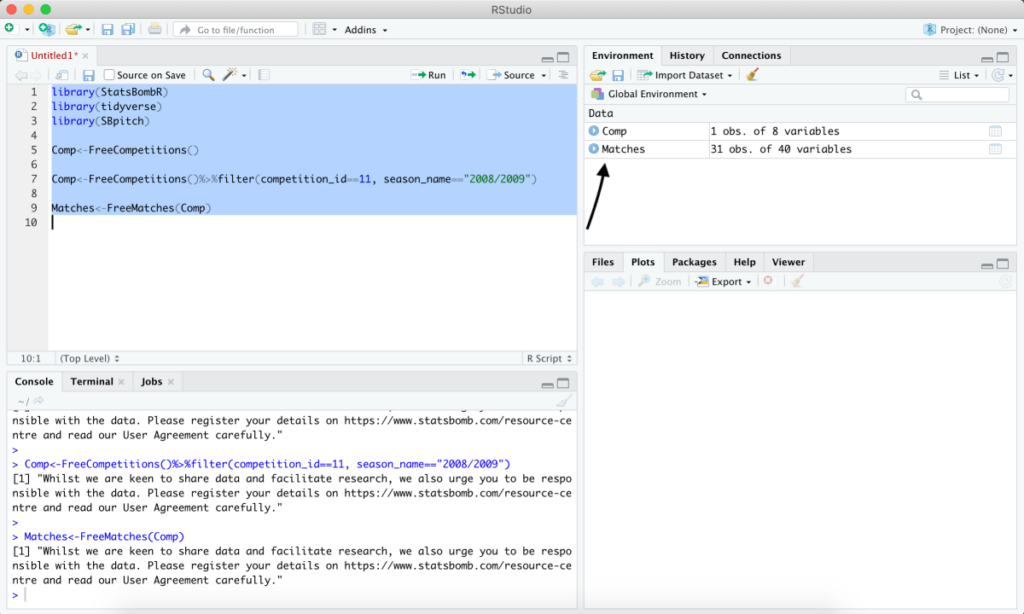Click the Environment search field
Viewport: 1024px width, 614px height.
point(957,95)
